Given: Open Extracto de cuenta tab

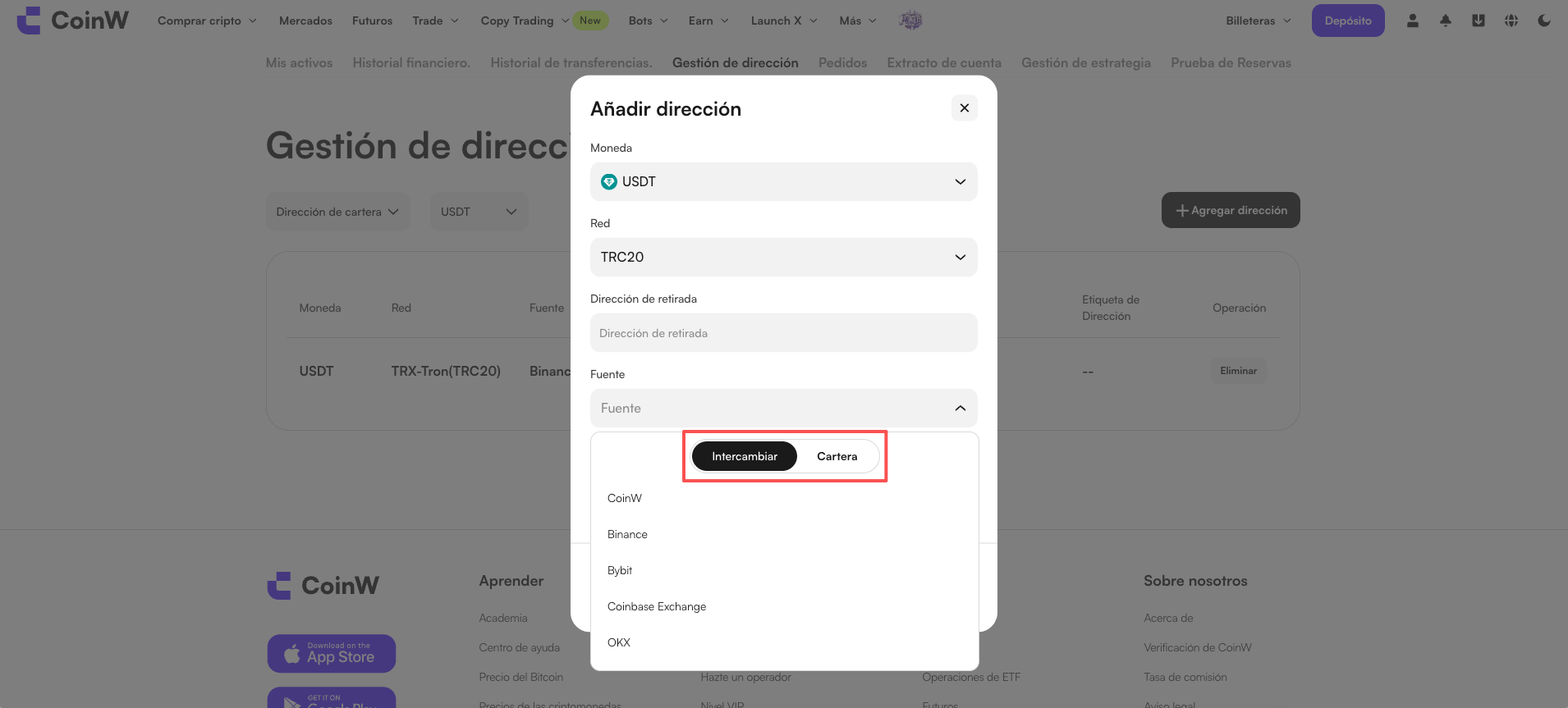Looking at the screenshot, I should coord(944,62).
